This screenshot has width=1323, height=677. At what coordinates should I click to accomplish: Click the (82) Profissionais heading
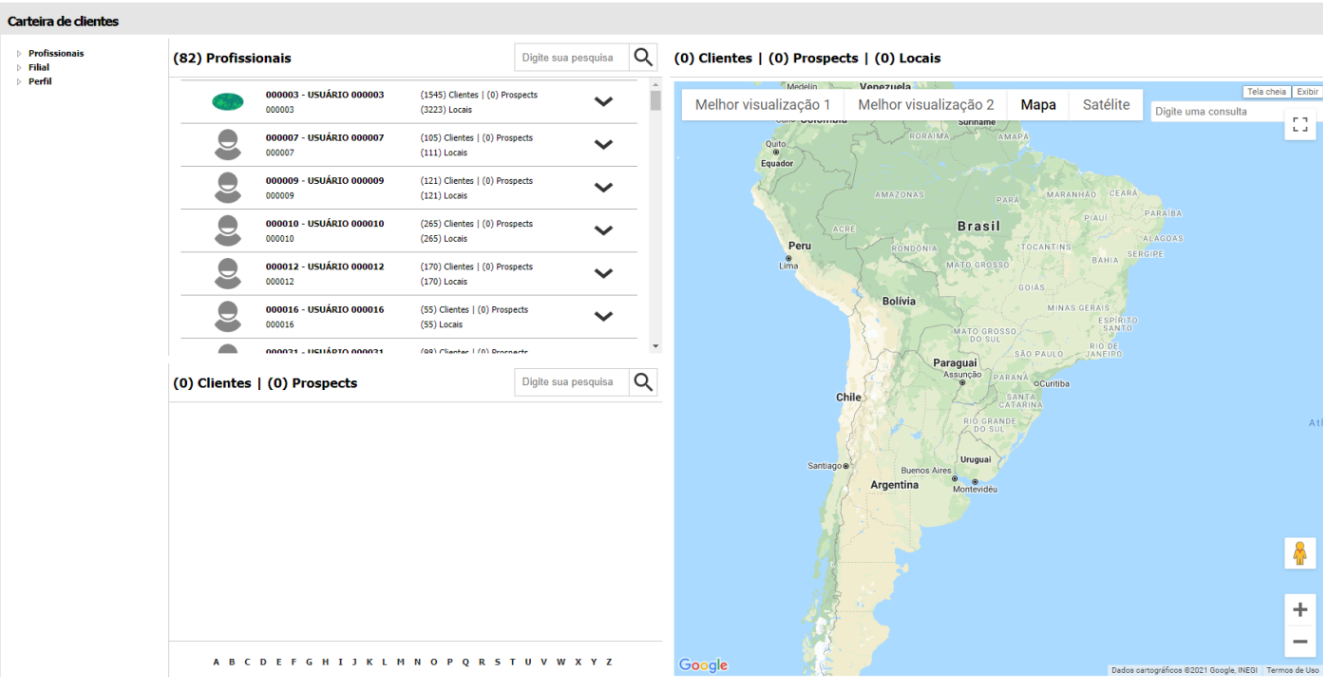coord(232,58)
